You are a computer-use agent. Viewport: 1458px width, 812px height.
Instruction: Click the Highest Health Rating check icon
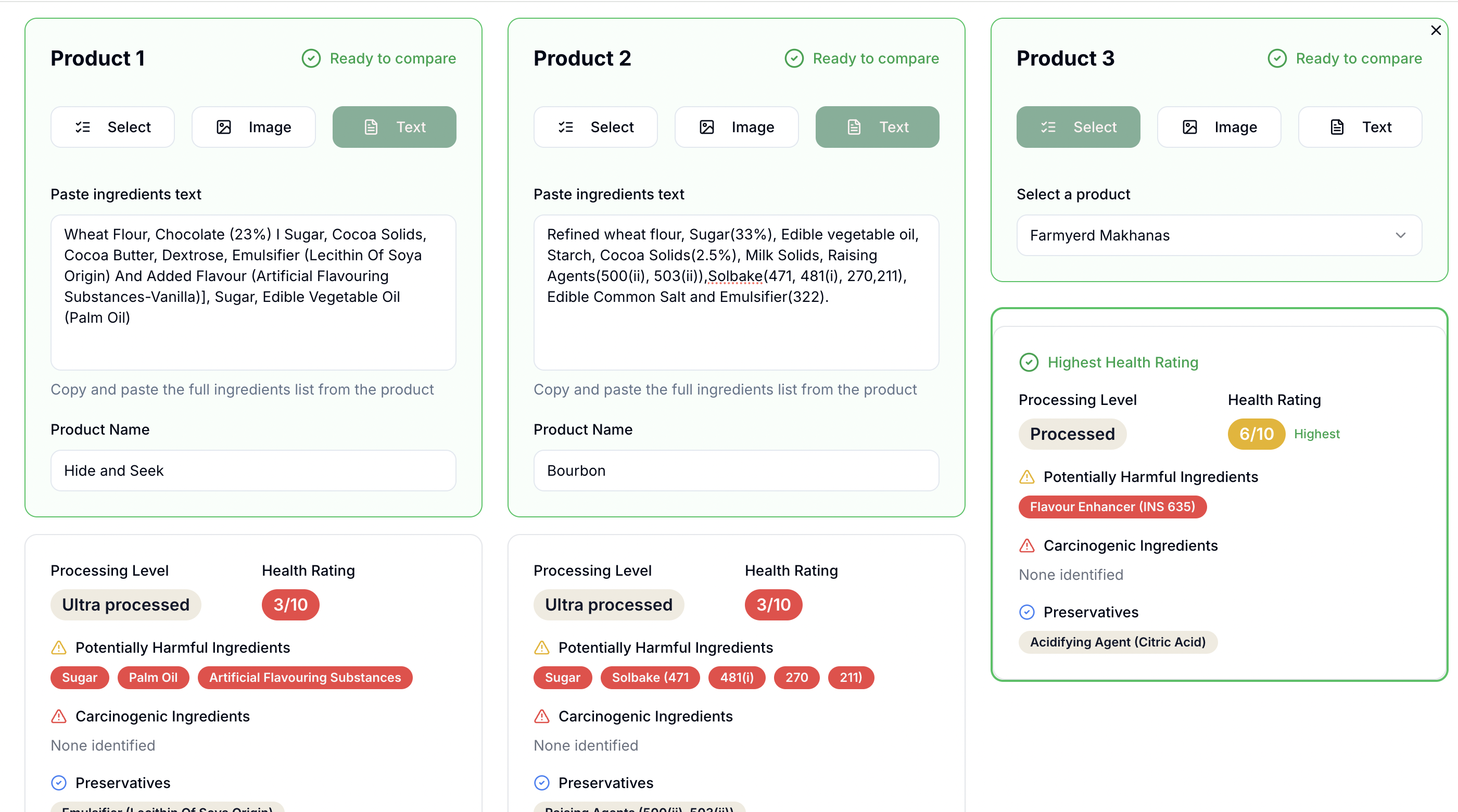1029,362
